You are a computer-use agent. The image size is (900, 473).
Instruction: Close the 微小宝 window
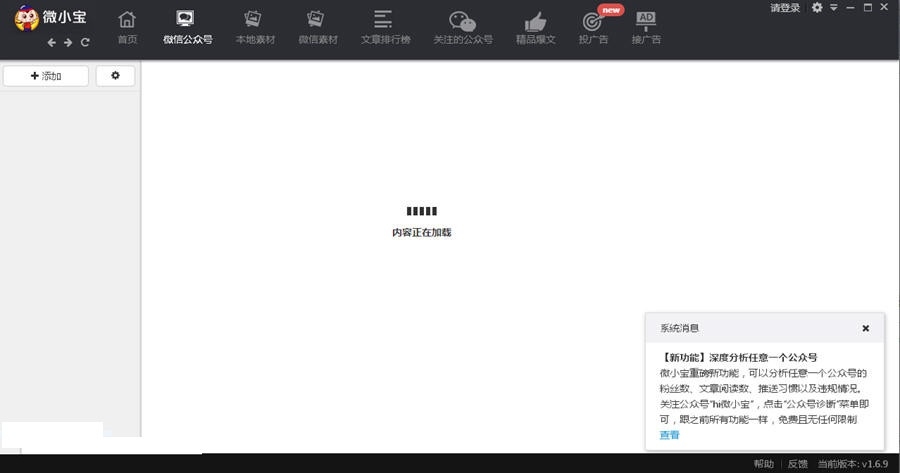[884, 7]
